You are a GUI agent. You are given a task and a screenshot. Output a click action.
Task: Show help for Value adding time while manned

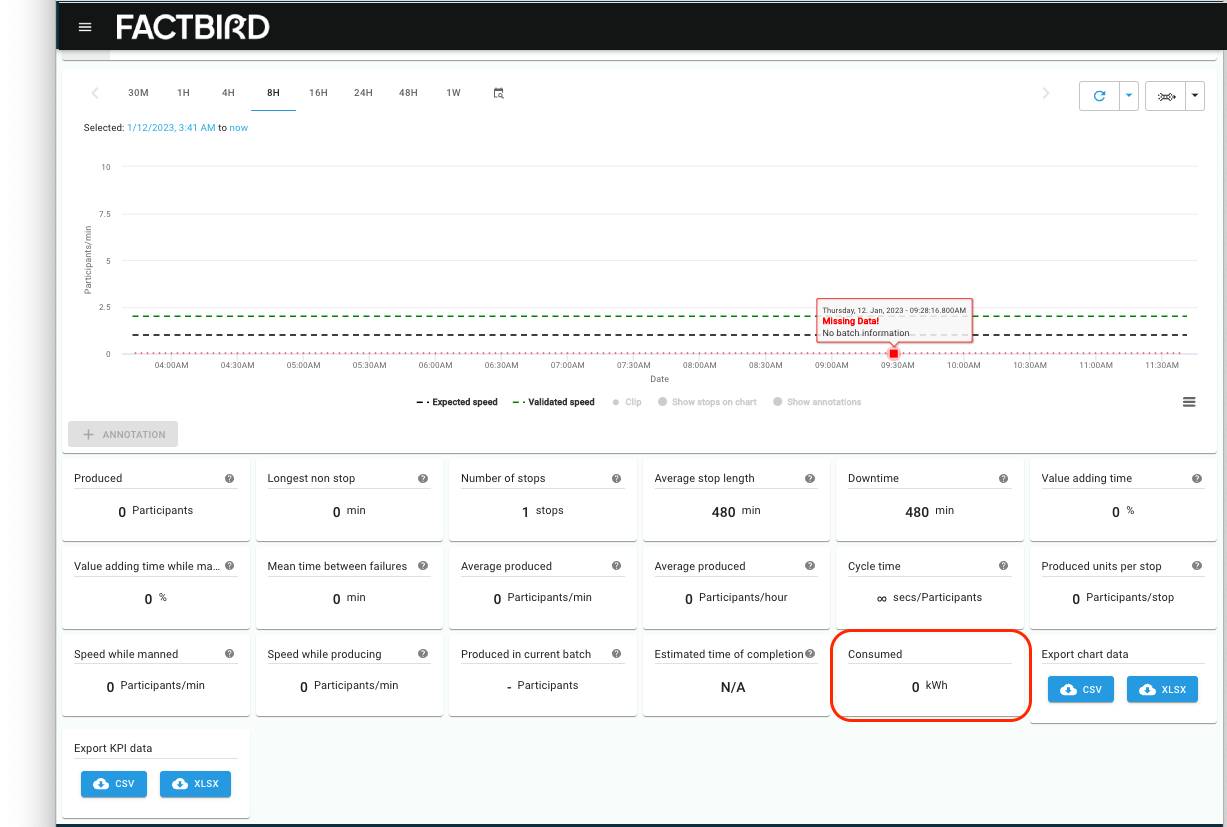click(229, 566)
